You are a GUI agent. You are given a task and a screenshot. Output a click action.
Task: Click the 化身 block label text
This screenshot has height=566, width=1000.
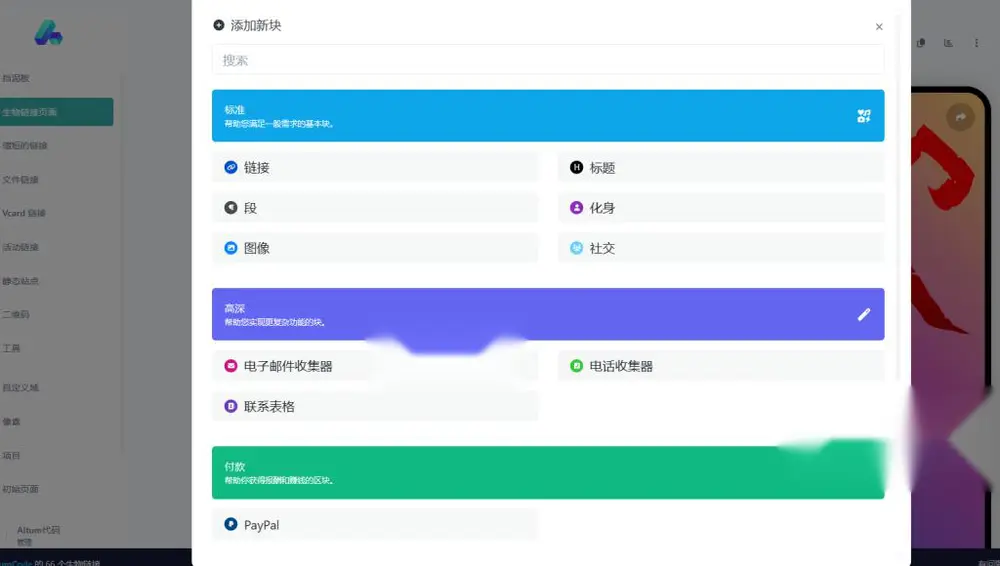pyautogui.click(x=602, y=207)
